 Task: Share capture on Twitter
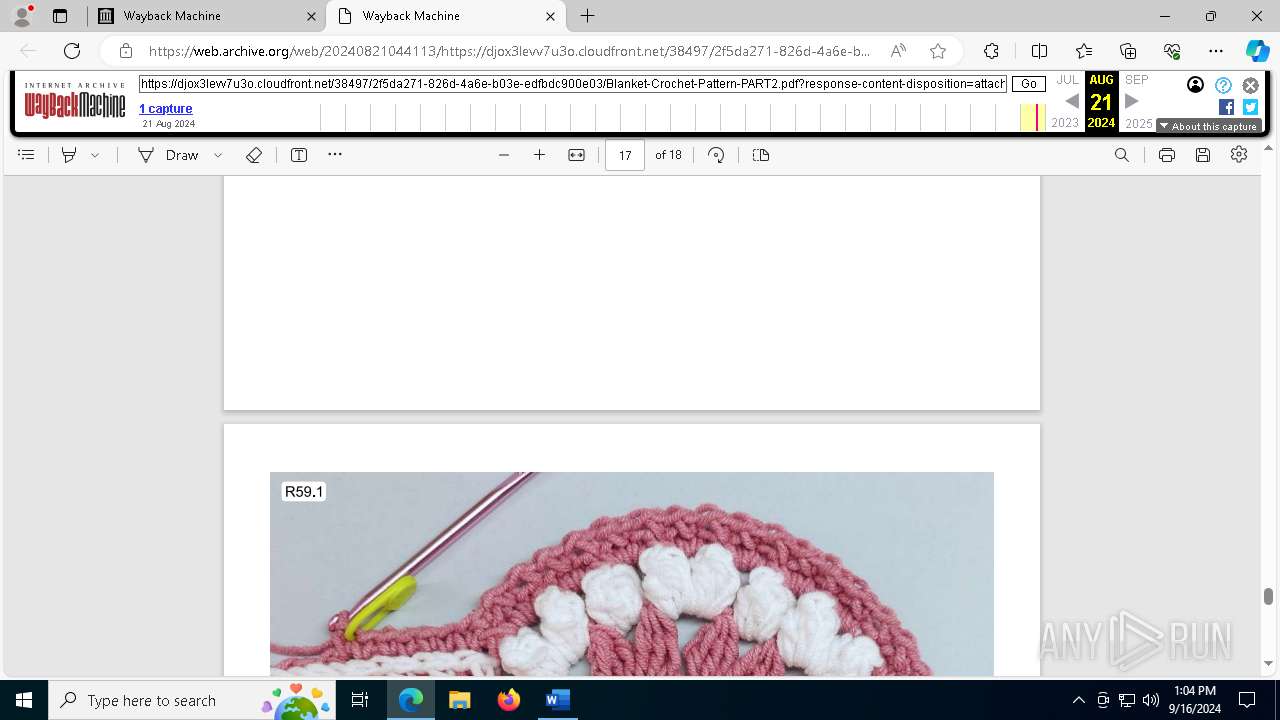click(1250, 107)
